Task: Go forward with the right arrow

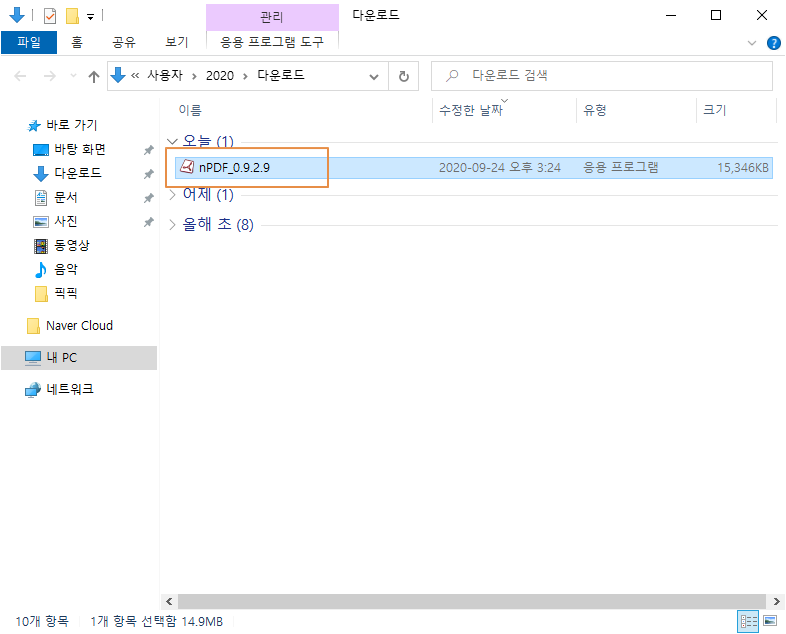Action: [x=50, y=76]
